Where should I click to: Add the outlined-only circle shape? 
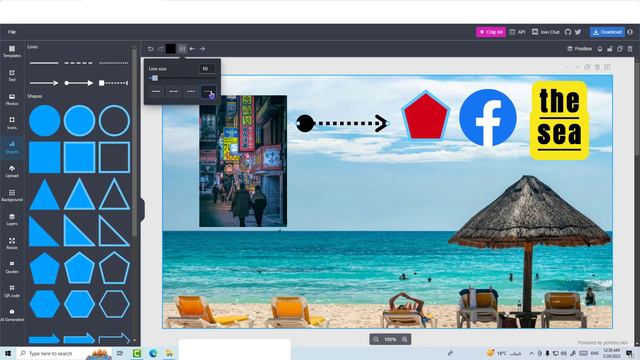coord(114,120)
